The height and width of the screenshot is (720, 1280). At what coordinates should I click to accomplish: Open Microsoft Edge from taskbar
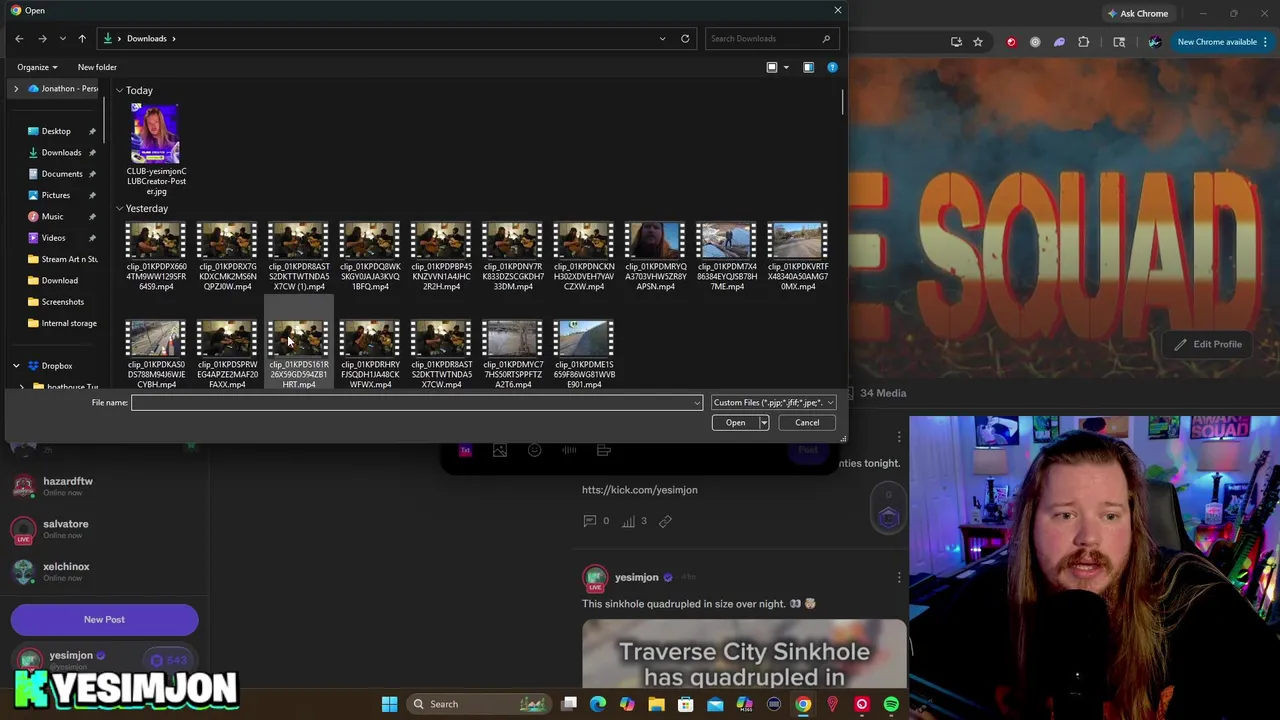[598, 704]
